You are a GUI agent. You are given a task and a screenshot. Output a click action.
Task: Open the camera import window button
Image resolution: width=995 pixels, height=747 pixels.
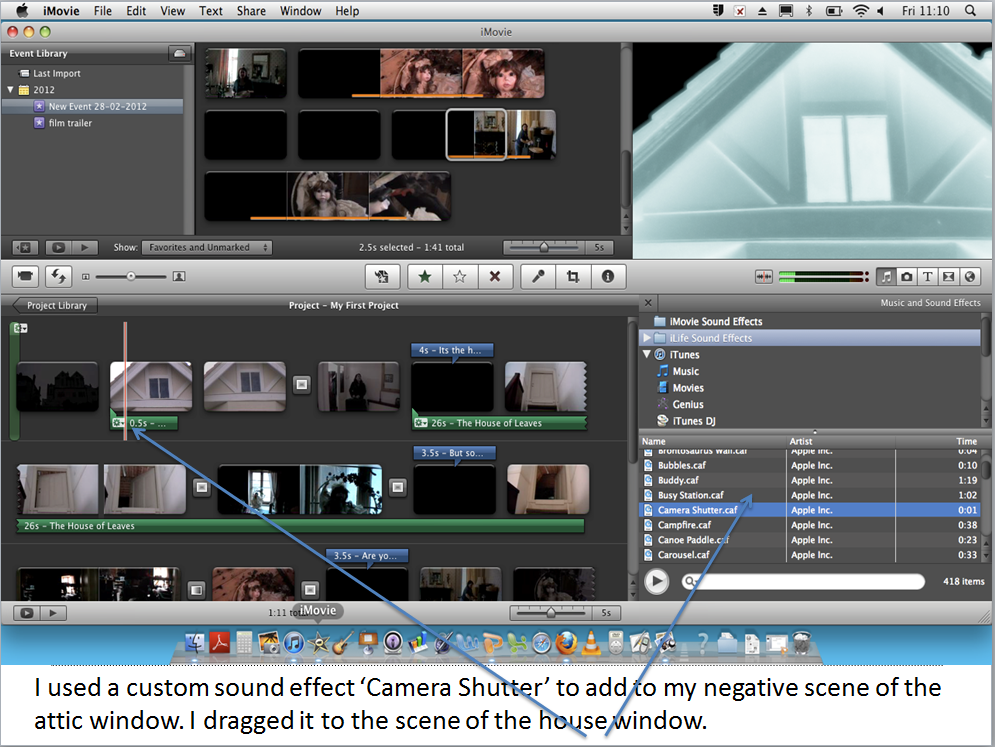tap(25, 276)
